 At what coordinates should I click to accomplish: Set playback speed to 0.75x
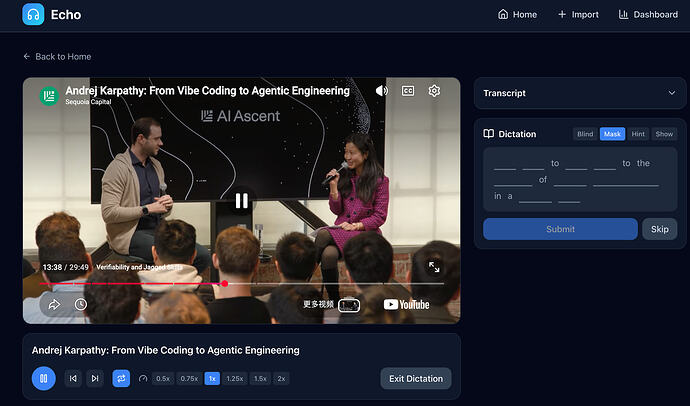[x=189, y=378]
